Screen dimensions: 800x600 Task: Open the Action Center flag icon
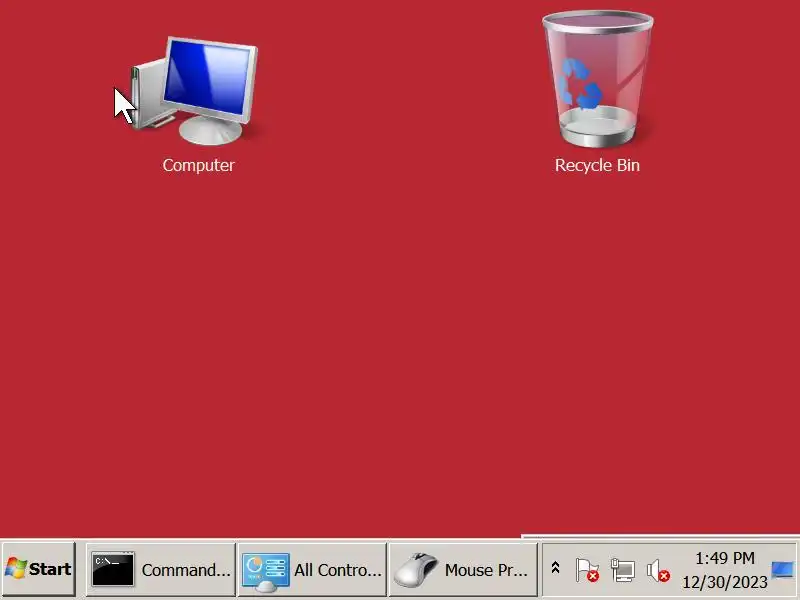tap(587, 569)
